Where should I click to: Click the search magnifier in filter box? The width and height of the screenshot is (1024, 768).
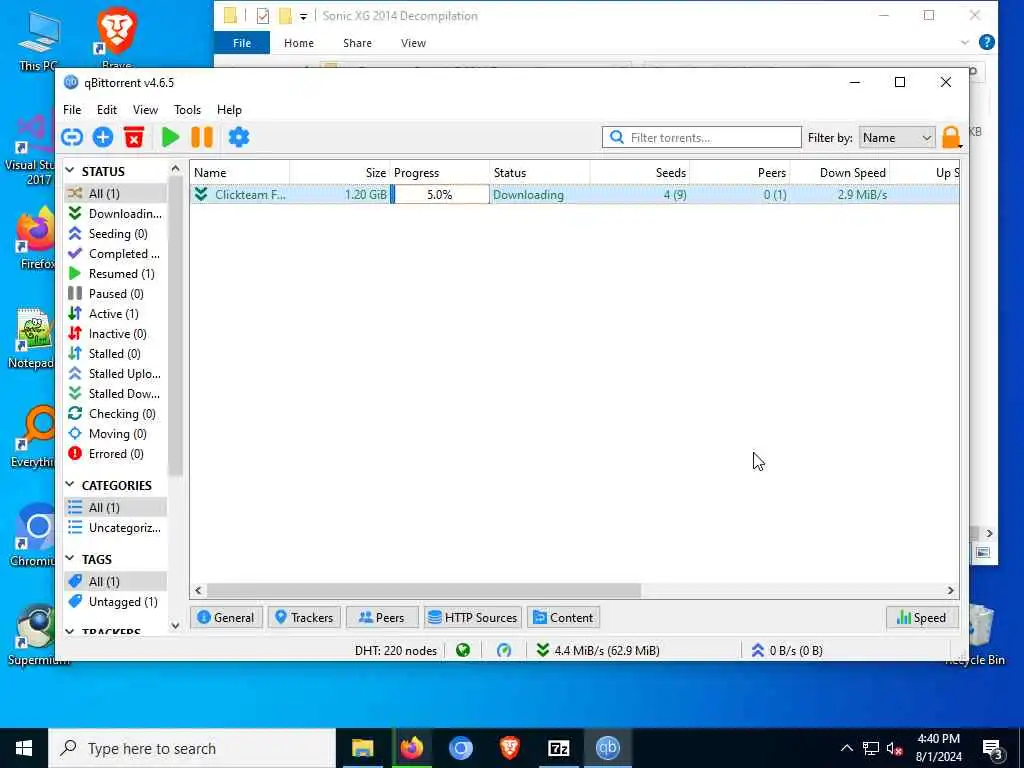pyautogui.click(x=616, y=137)
